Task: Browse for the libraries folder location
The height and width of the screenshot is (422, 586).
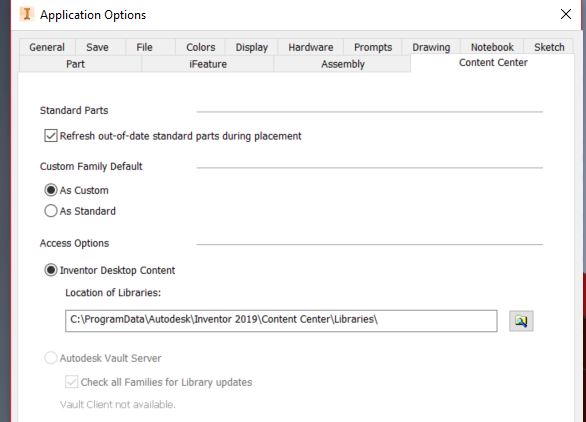Action: (x=521, y=321)
